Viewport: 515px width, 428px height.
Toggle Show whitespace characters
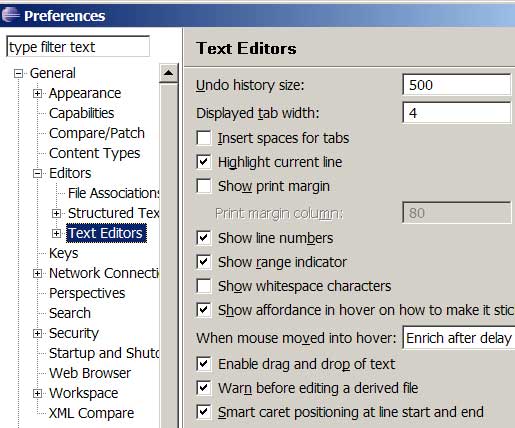coord(204,286)
